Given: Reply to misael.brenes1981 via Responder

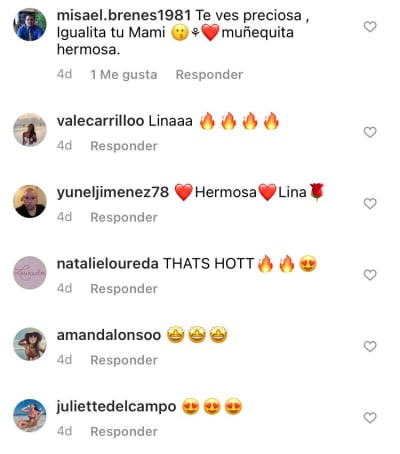Looking at the screenshot, I should [x=209, y=75].
